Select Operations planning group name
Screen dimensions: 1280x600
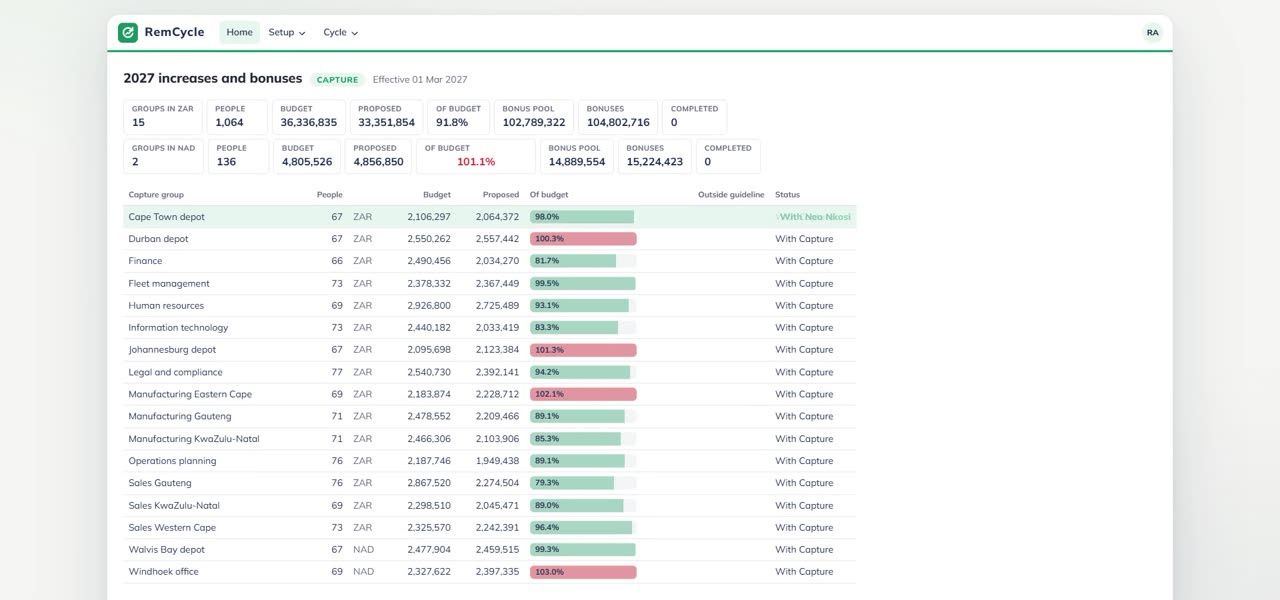coord(172,461)
